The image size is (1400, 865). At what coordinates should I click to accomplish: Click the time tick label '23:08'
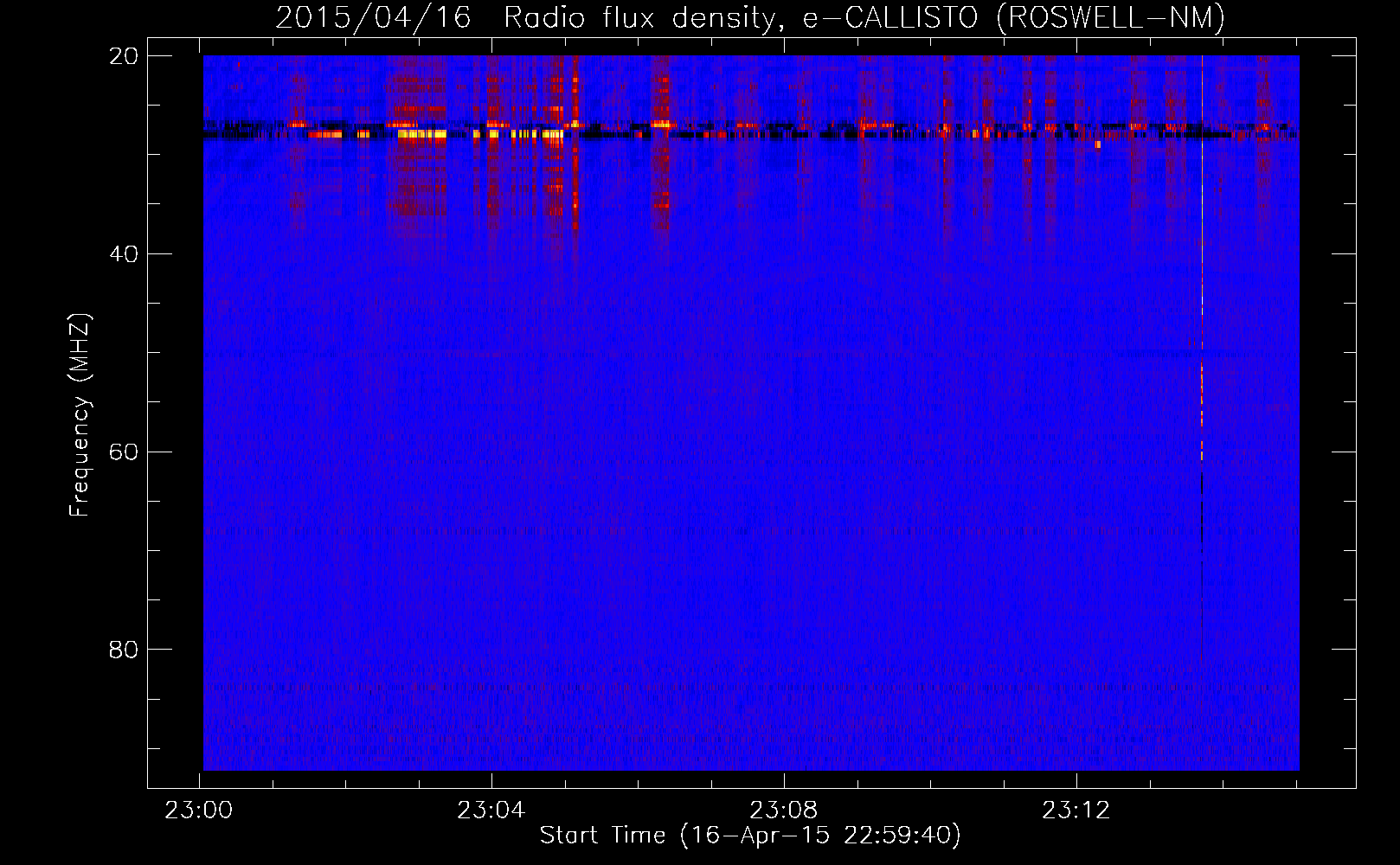[783, 811]
